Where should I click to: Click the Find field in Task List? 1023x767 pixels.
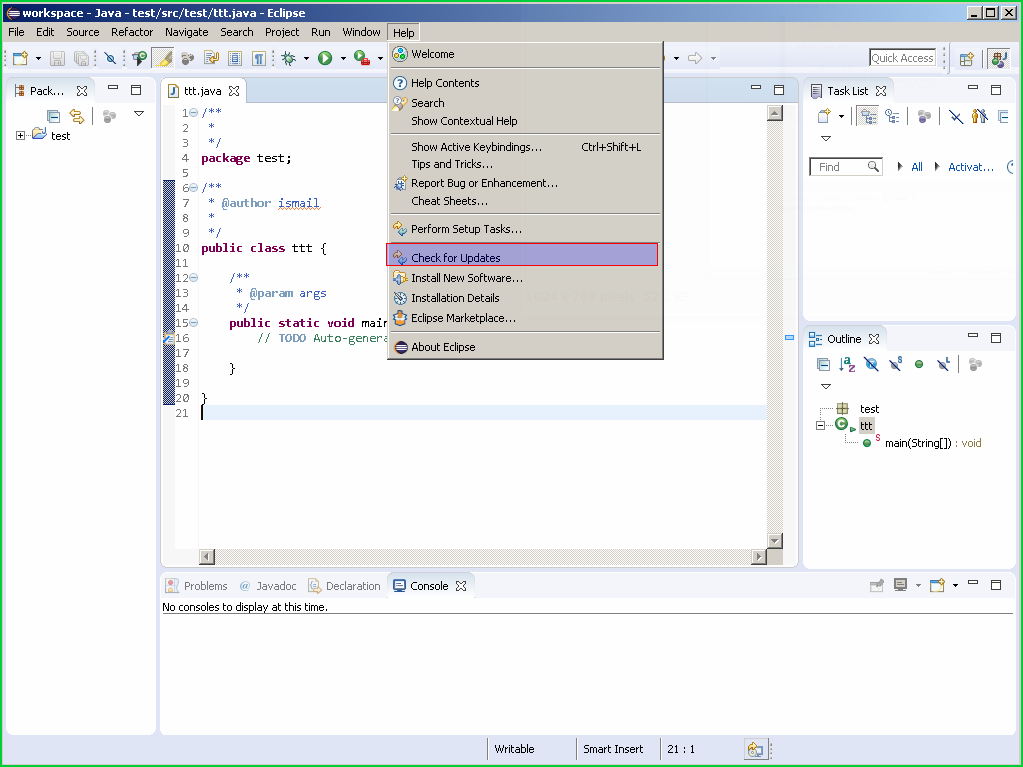[x=846, y=167]
